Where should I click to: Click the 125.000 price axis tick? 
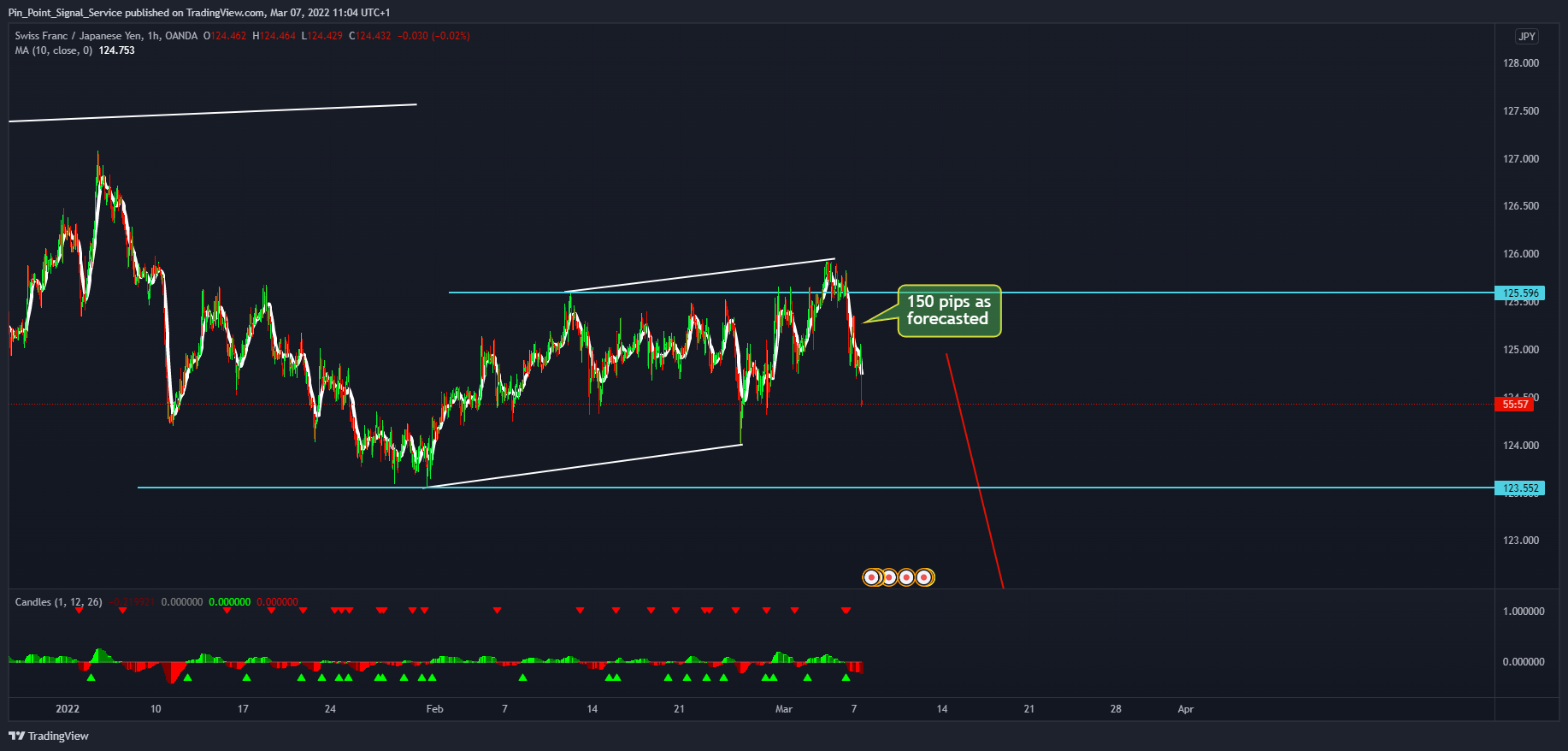pyautogui.click(x=1521, y=350)
